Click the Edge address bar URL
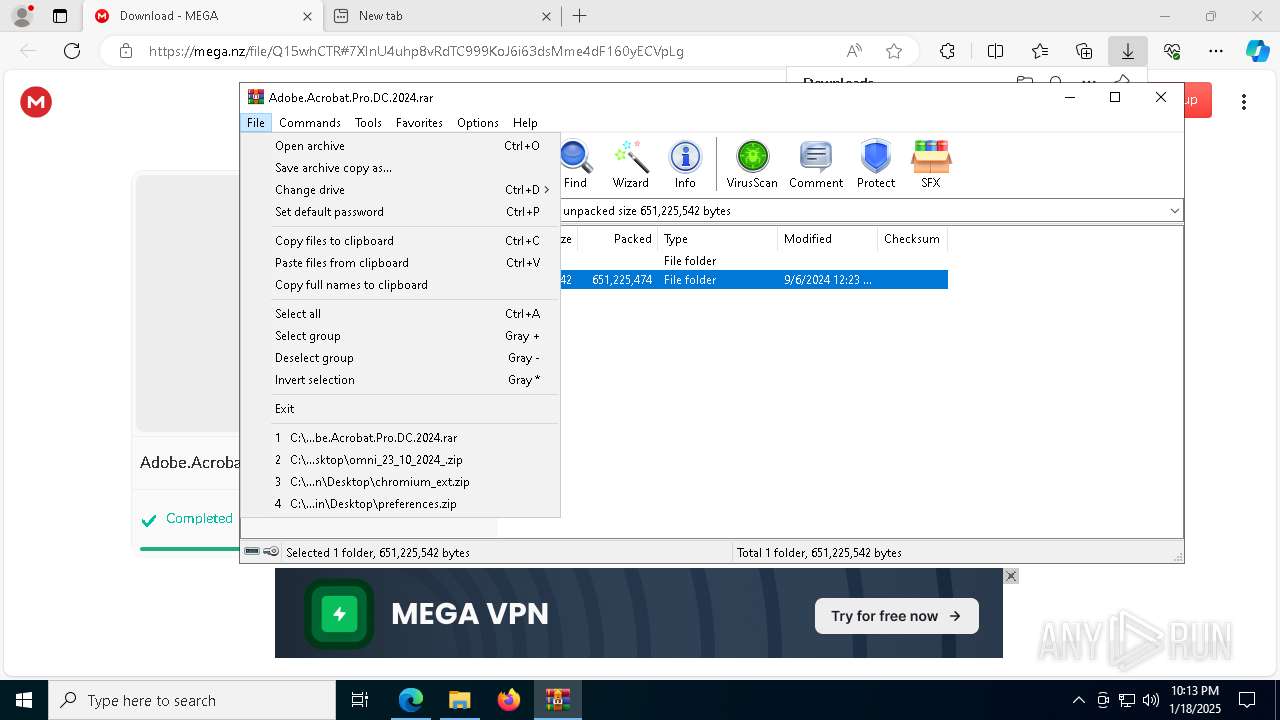The width and height of the screenshot is (1280, 720). pos(416,51)
